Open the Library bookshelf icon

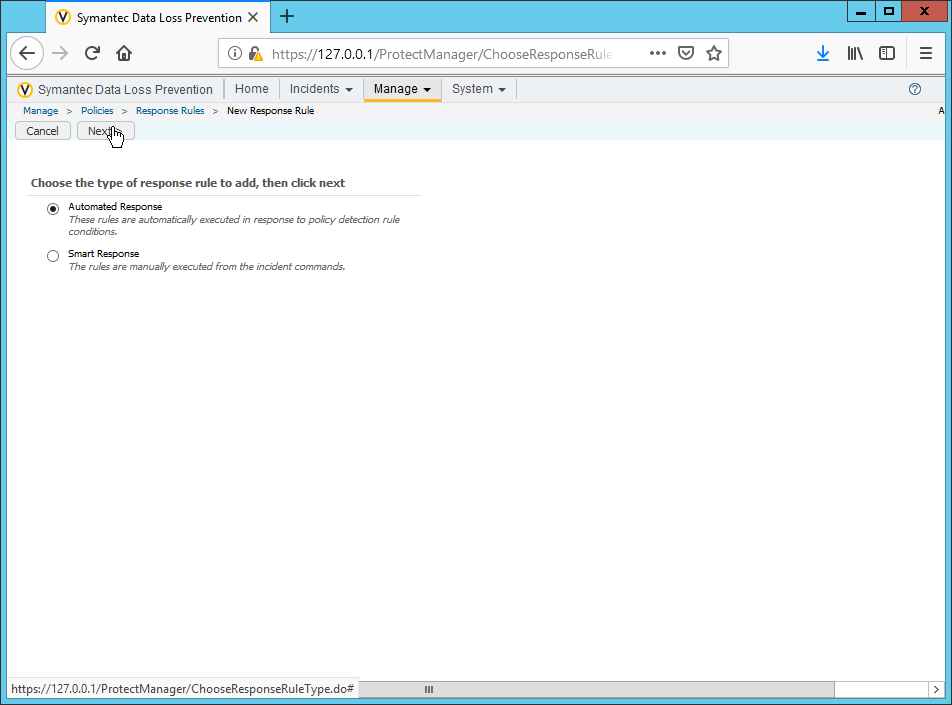coord(855,53)
